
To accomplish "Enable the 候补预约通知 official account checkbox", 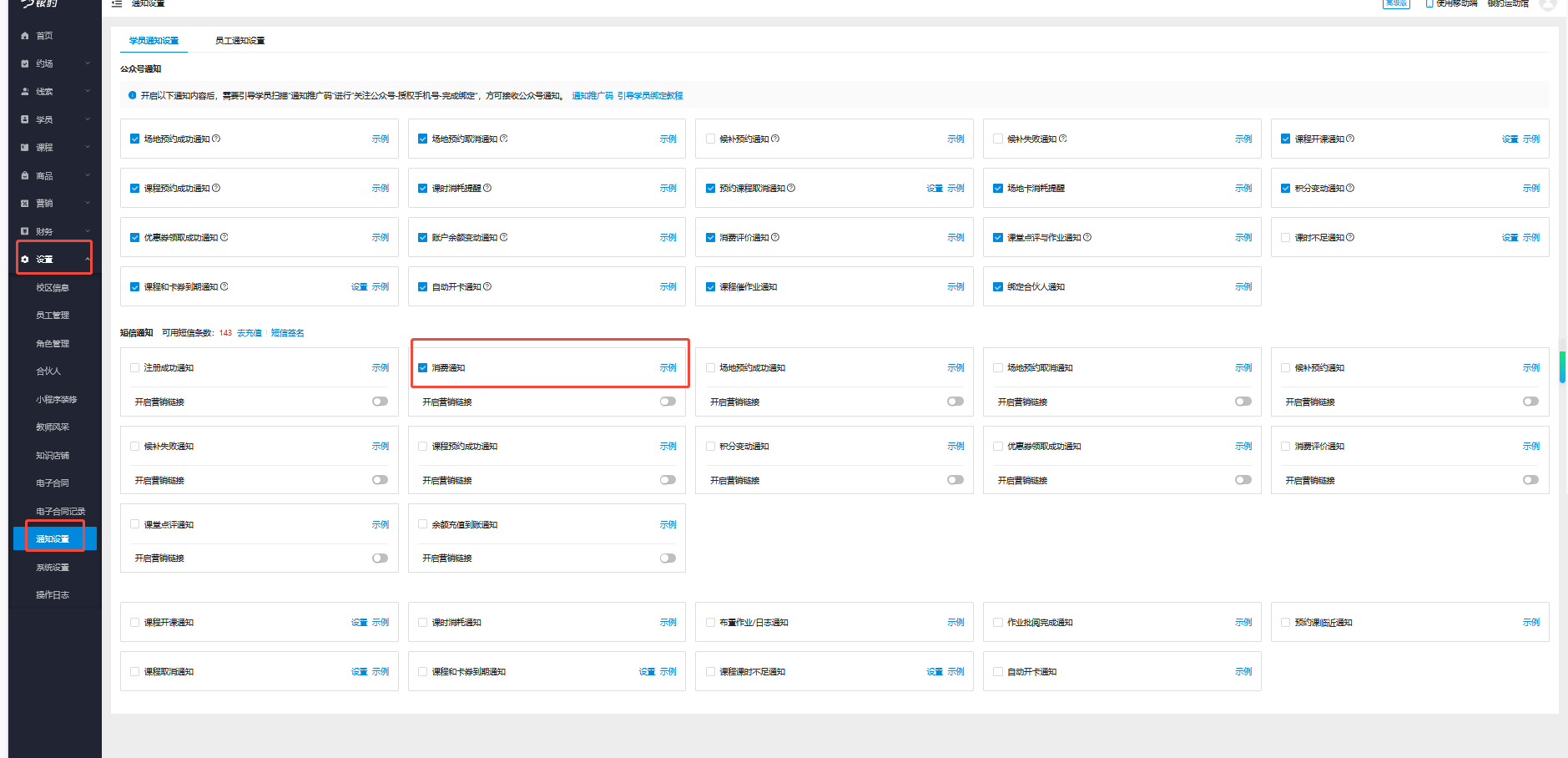I will click(x=711, y=139).
